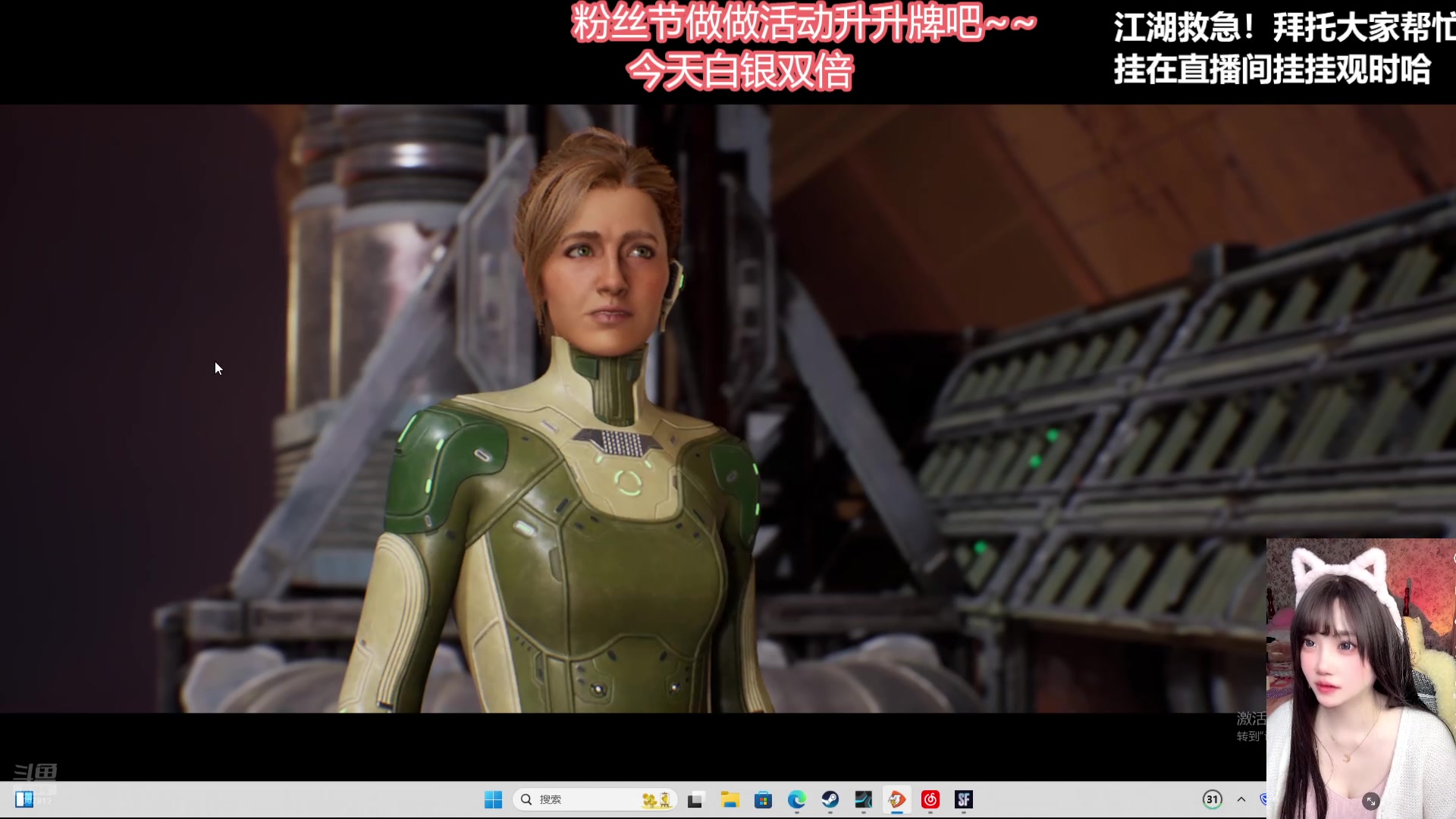This screenshot has width=1456, height=819.
Task: Click the search highlight image in the search box
Action: [657, 799]
